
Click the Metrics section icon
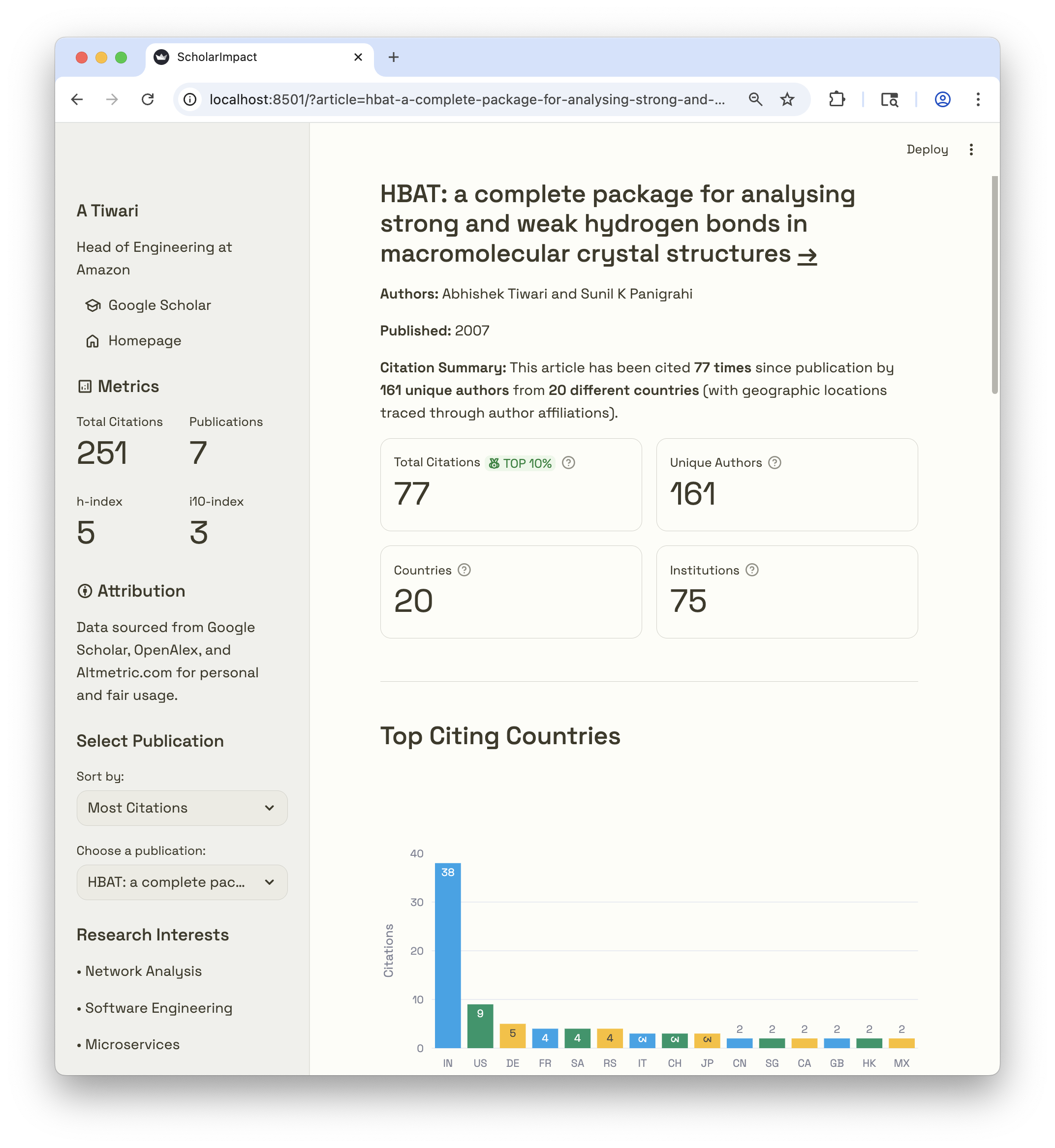tap(85, 386)
